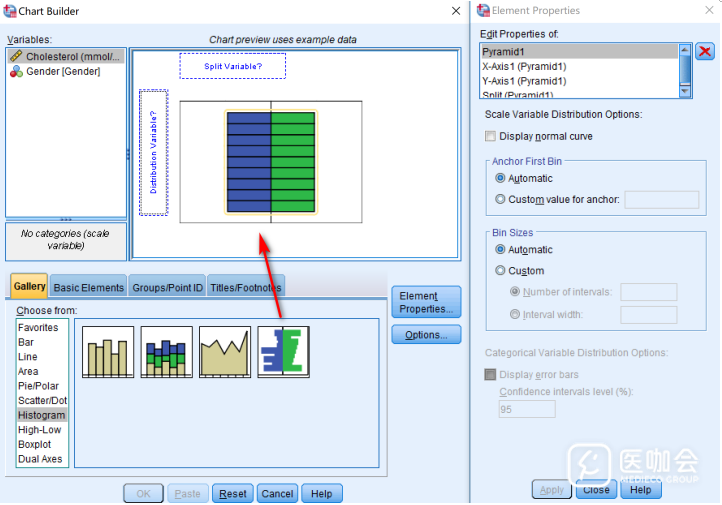Choose Scatter/Dot from the gallery list

tap(43, 401)
